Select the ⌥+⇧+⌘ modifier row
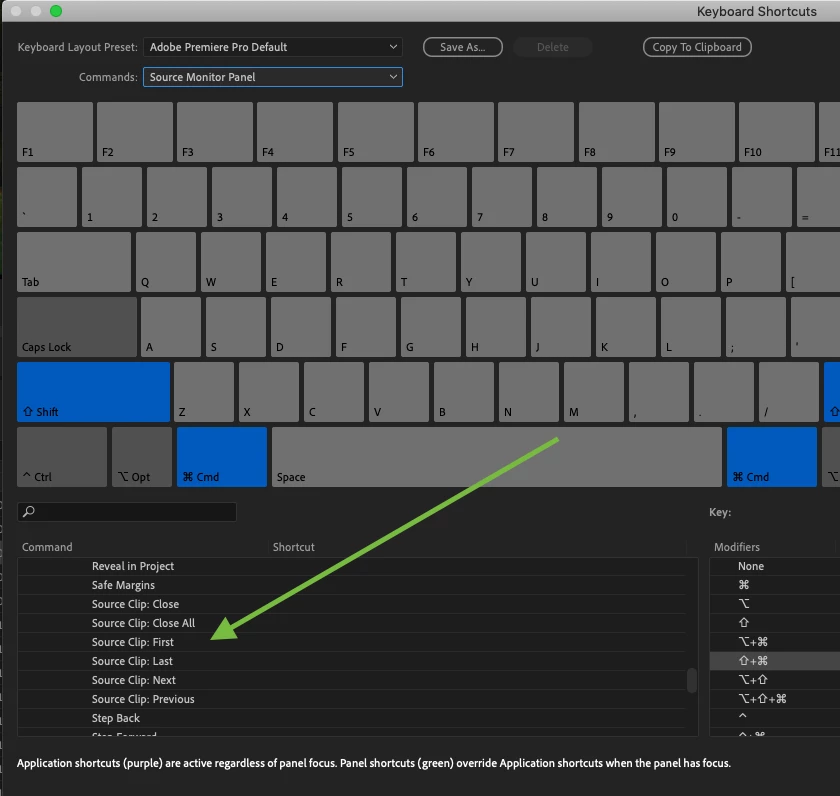This screenshot has height=796, width=840. pos(775,699)
